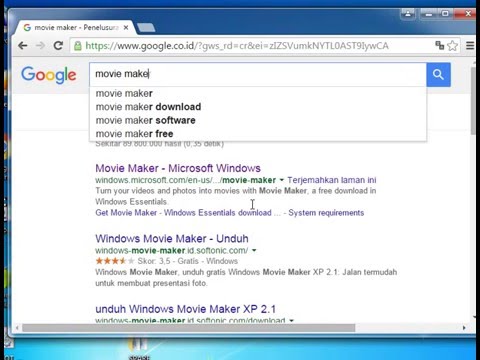The height and width of the screenshot is (360, 480).
Task: Click the "Skor: 3,5 - Gratis - Windows" text
Action: pyautogui.click(x=188, y=261)
